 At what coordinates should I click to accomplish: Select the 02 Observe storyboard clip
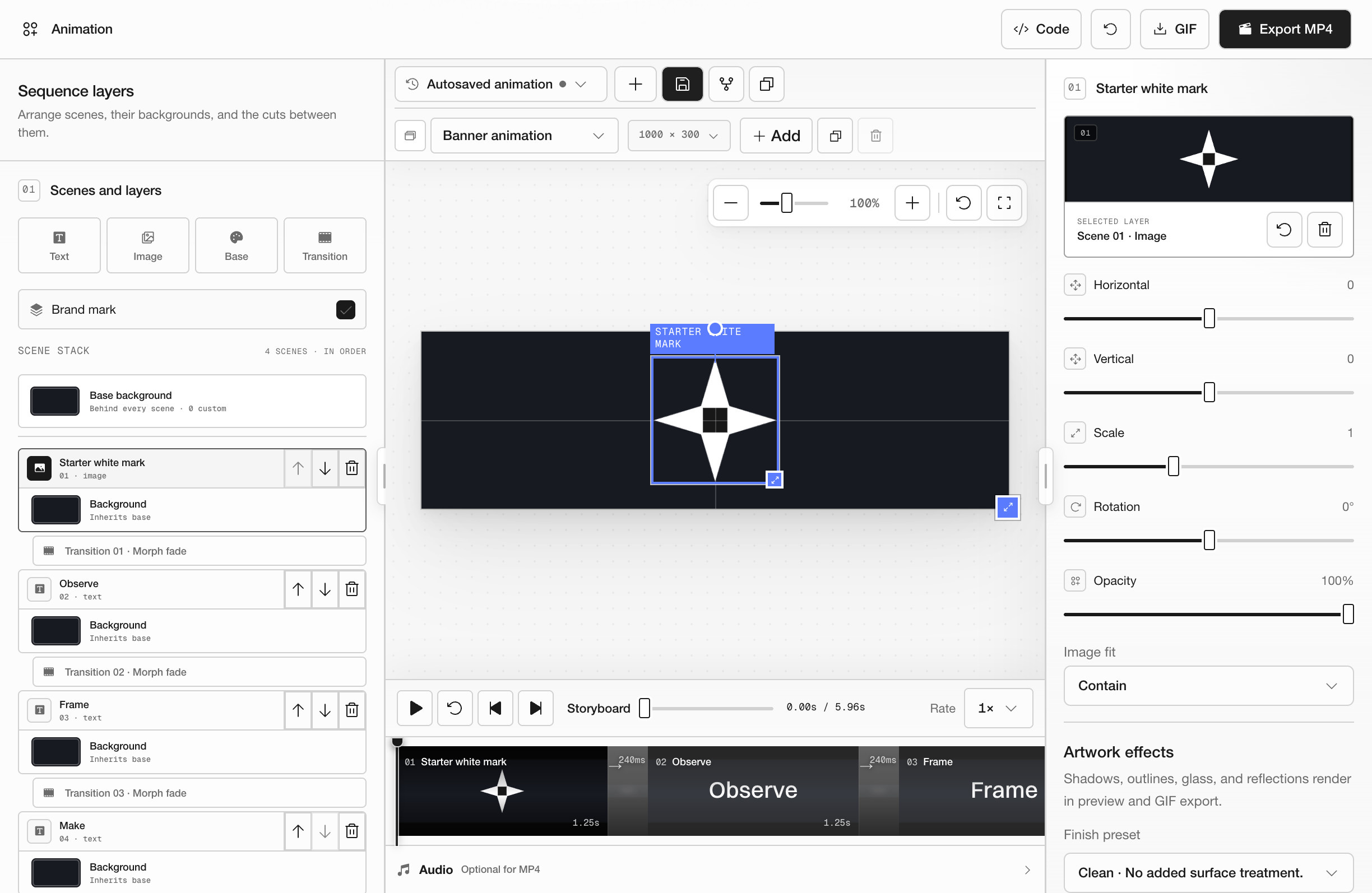click(753, 791)
